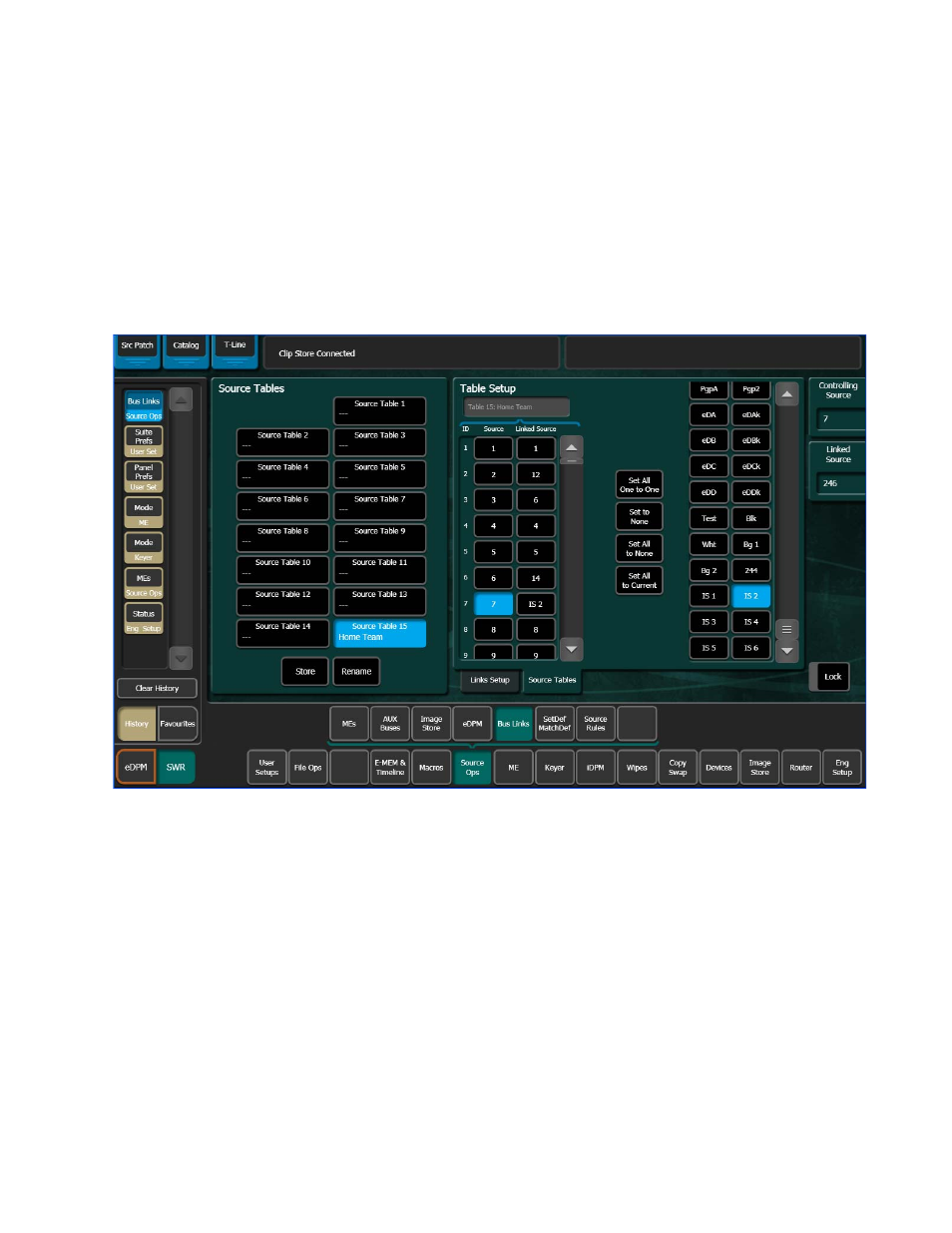Choose the Blk source button

pyautogui.click(x=751, y=518)
